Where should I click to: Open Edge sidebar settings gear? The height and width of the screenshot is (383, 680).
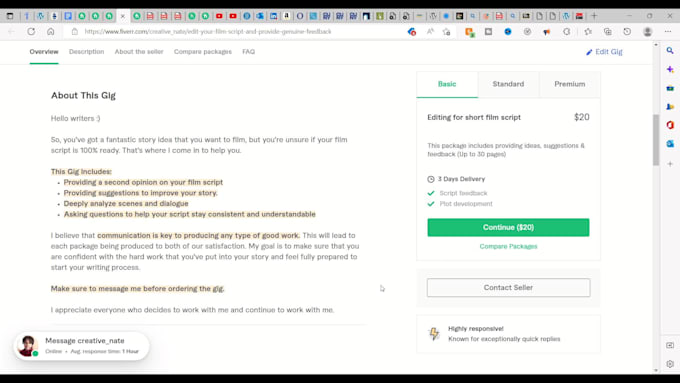670,364
